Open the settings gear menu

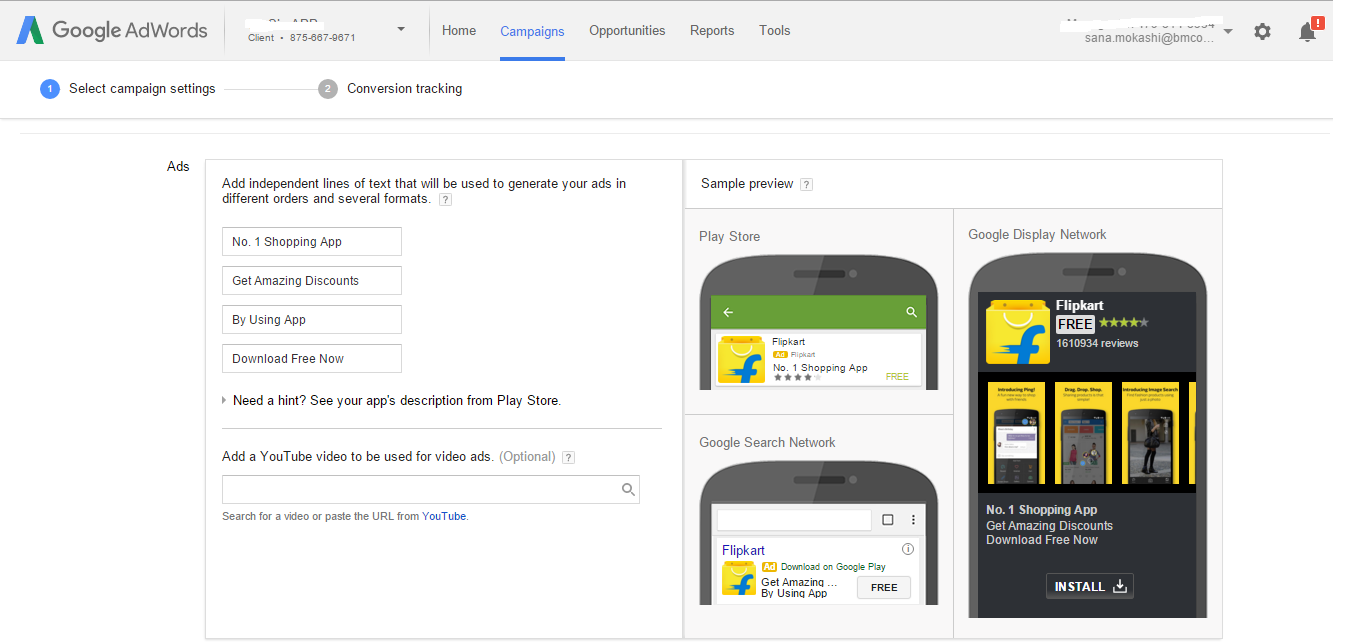[1262, 31]
